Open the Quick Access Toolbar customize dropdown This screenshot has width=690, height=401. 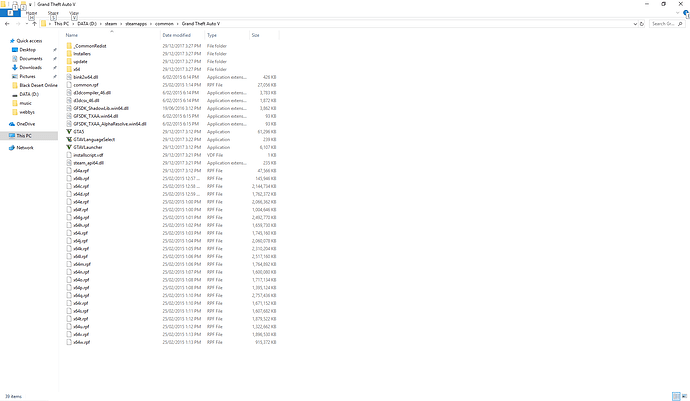point(30,4)
